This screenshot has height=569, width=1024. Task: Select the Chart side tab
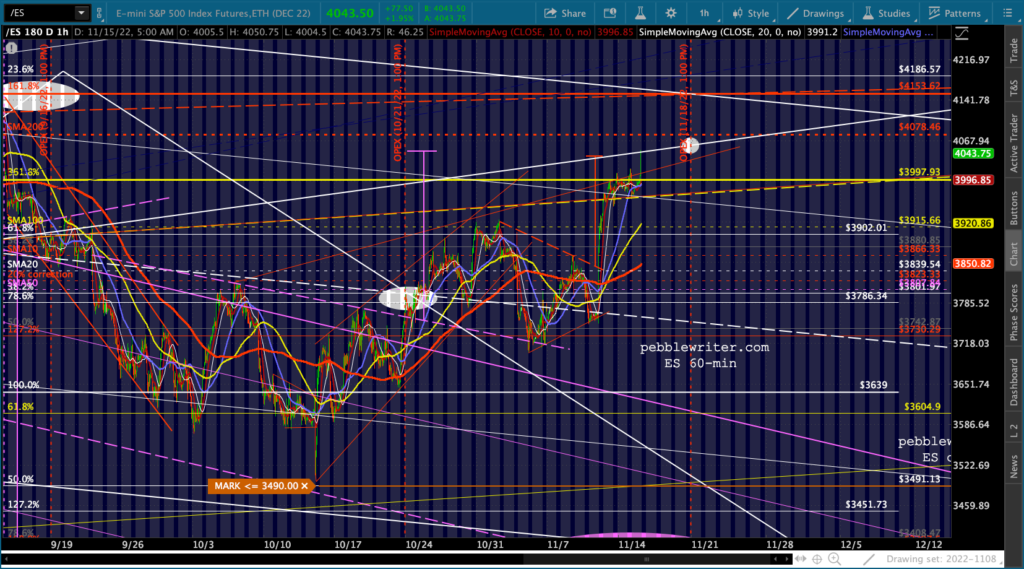click(1014, 253)
